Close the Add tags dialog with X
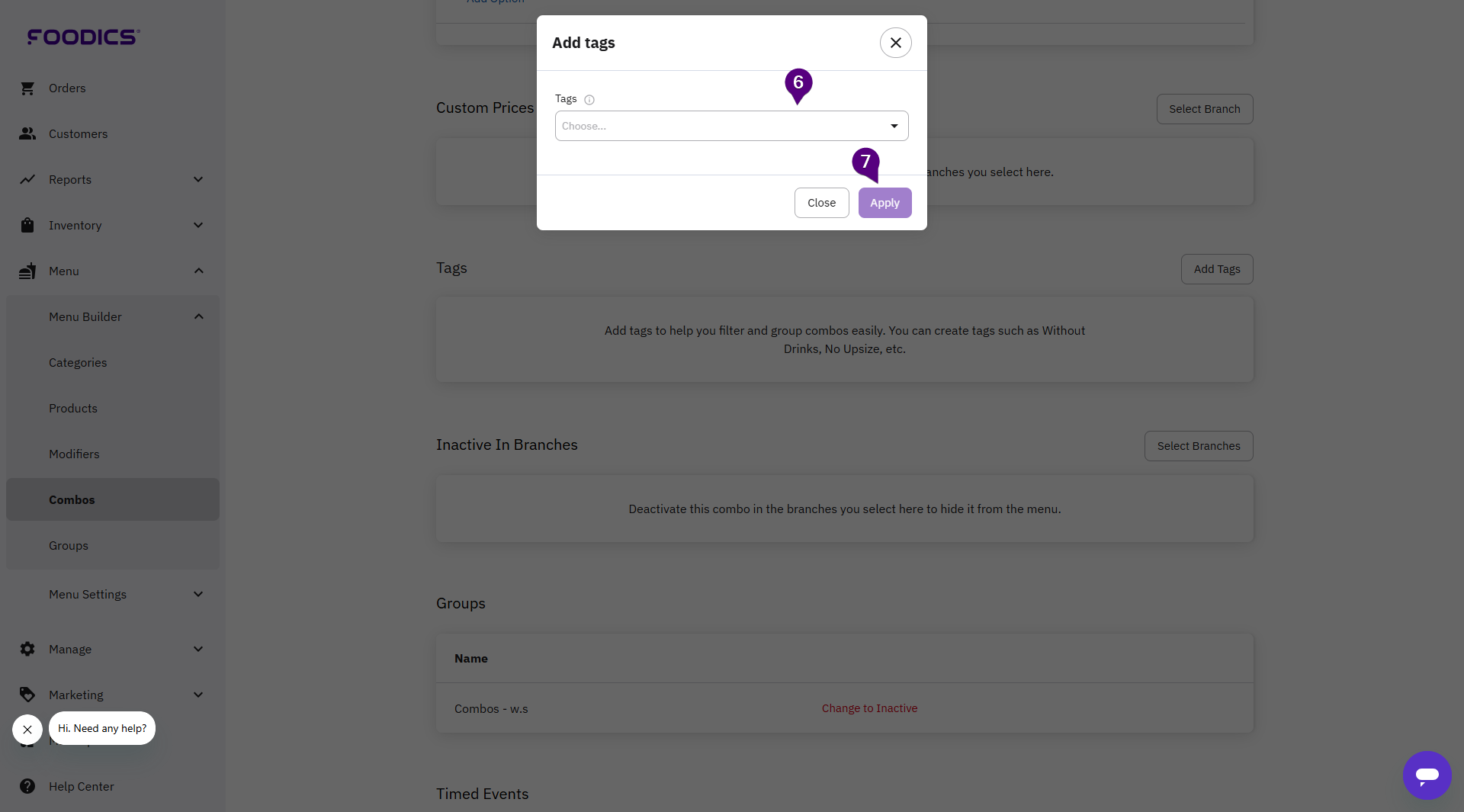This screenshot has height=812, width=1464. (895, 43)
